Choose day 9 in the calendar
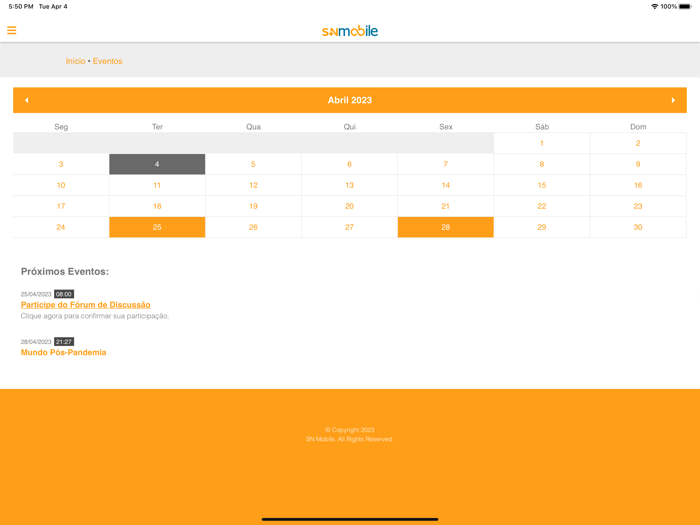 pyautogui.click(x=638, y=164)
